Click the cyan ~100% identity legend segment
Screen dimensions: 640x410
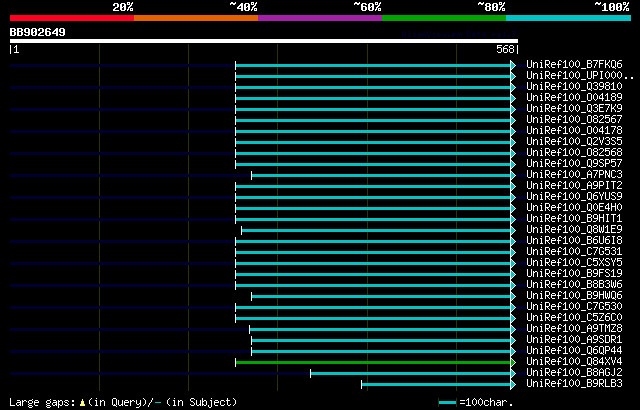[x=569, y=18]
